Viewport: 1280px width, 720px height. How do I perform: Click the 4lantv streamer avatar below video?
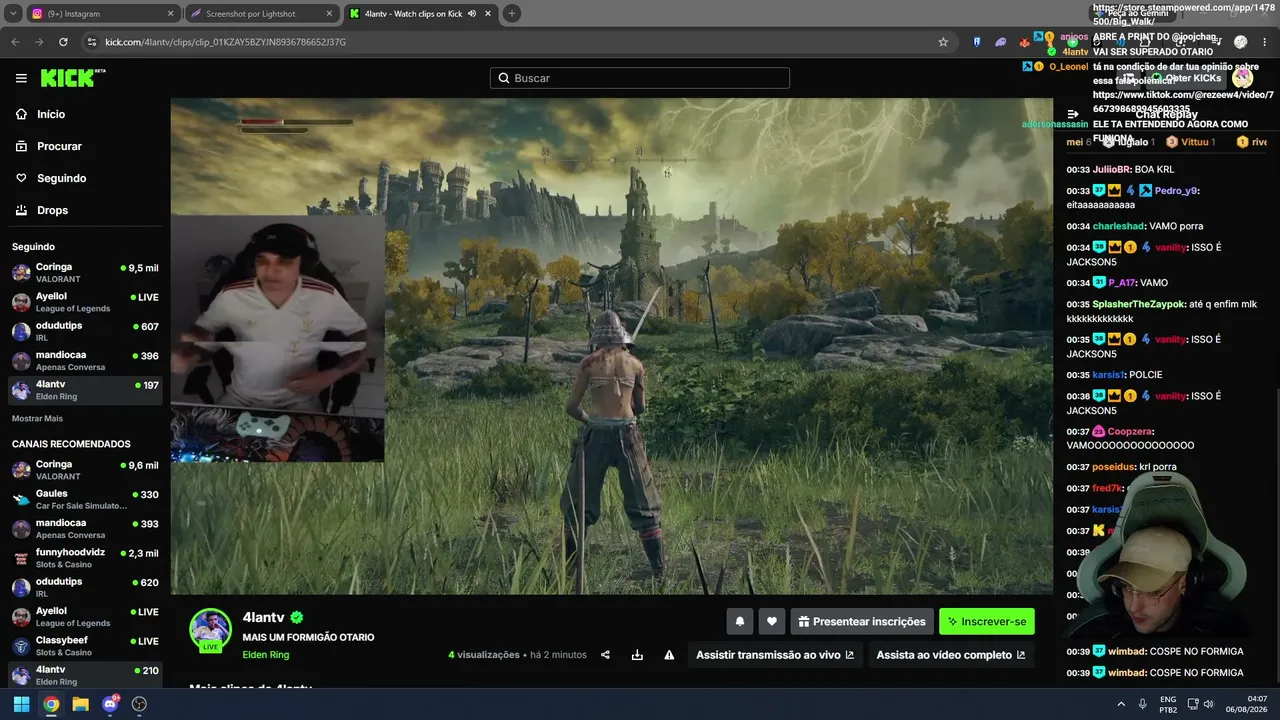[211, 629]
